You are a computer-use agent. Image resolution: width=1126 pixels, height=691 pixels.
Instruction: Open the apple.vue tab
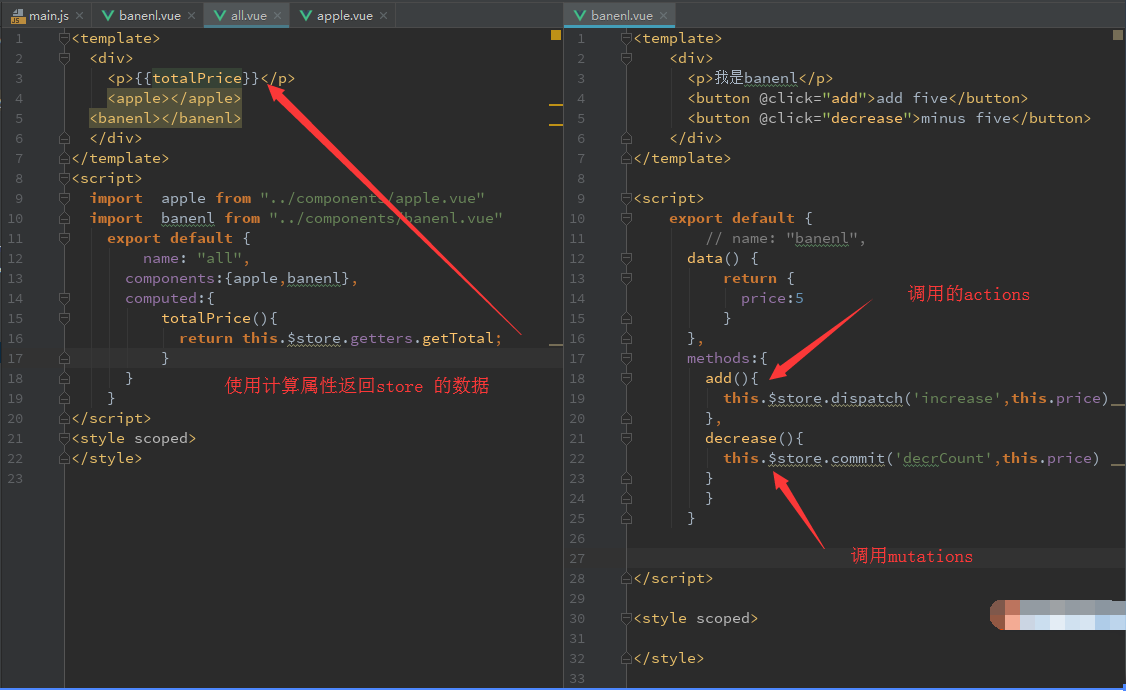345,16
